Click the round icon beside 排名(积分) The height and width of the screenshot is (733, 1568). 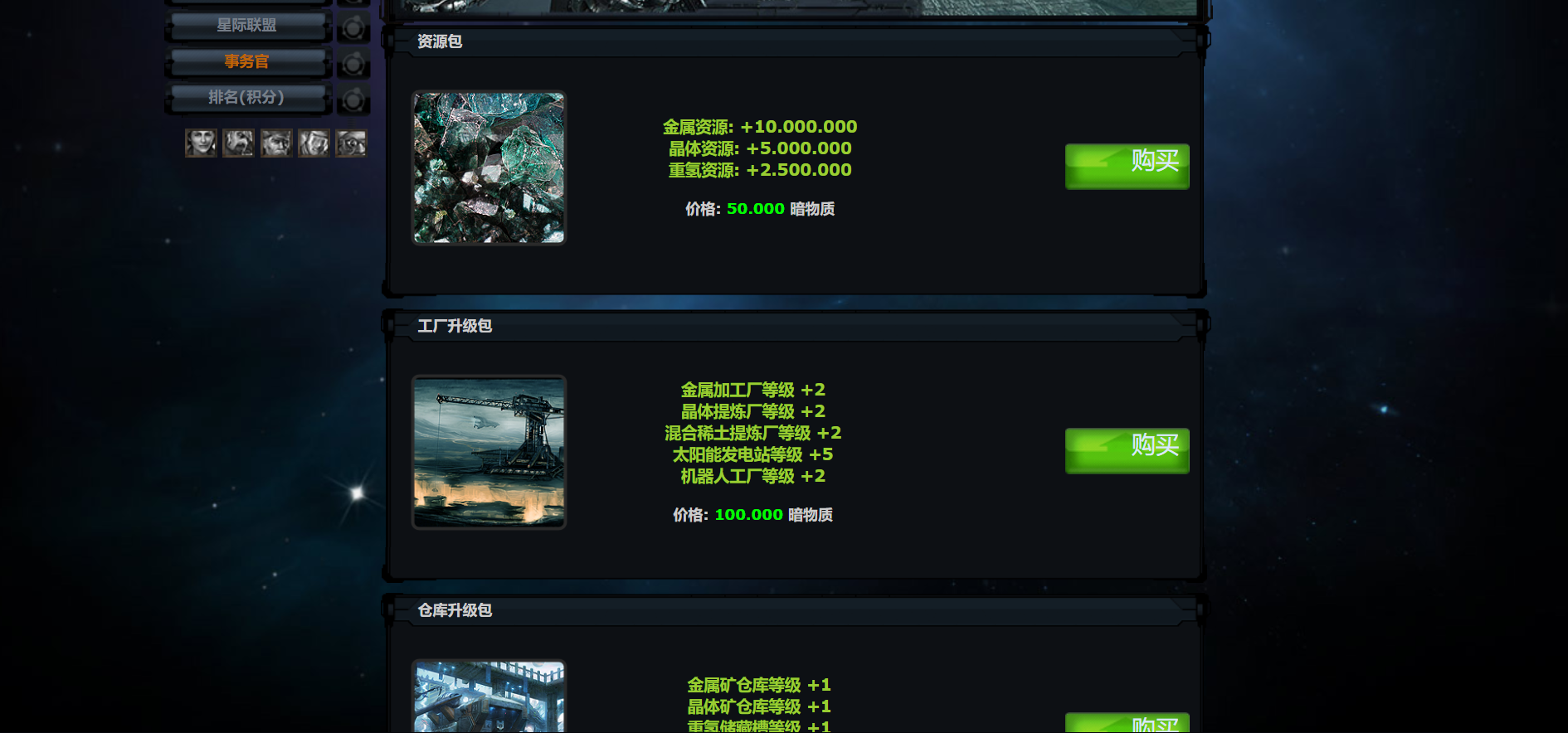pos(353,100)
